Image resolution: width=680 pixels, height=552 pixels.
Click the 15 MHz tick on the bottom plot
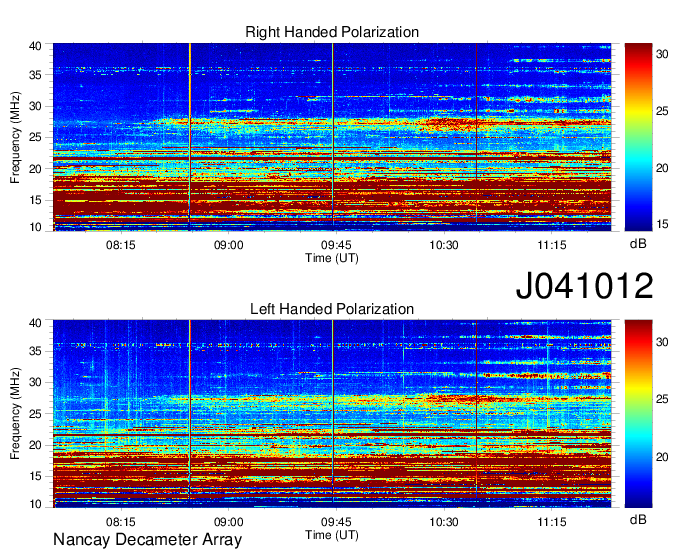[35, 476]
